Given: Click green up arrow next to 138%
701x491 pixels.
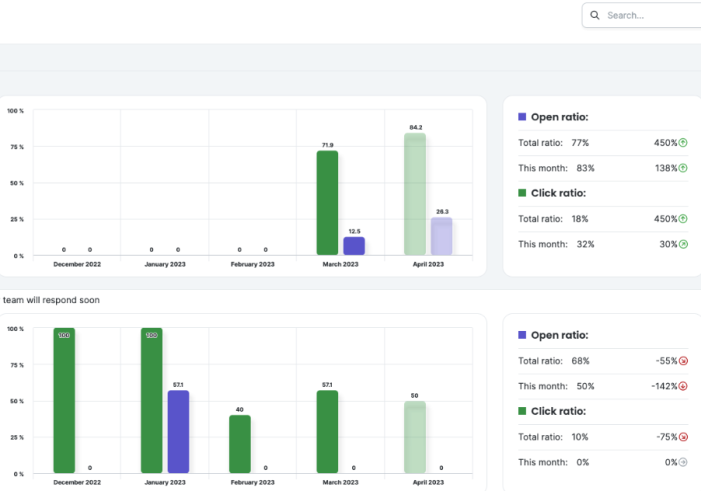Looking at the screenshot, I should (x=683, y=168).
